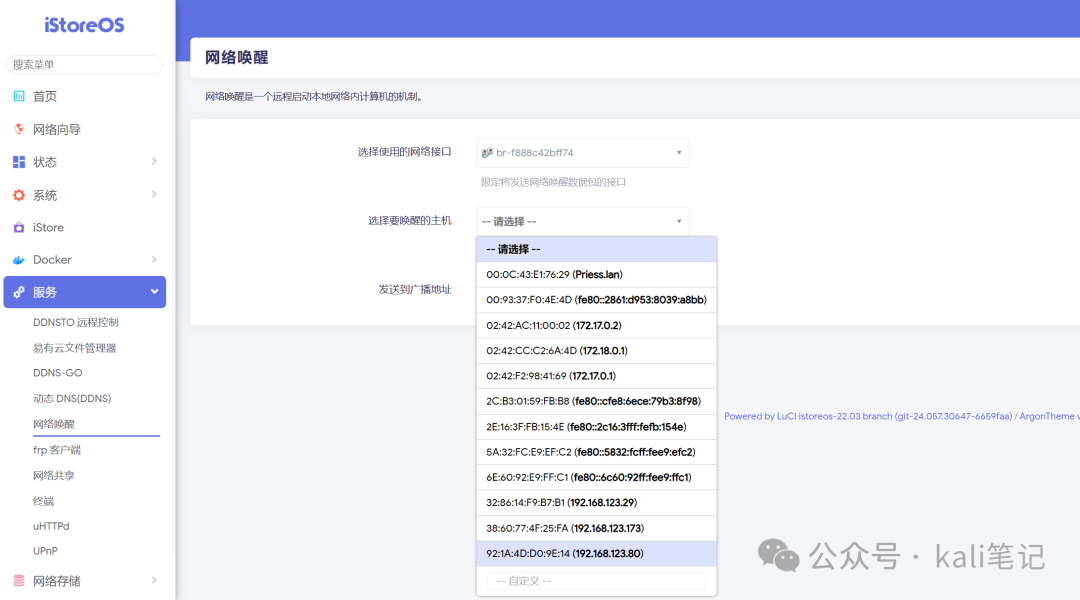This screenshot has width=1080, height=600.
Task: Click the Docker whale icon
Action: click(18, 260)
